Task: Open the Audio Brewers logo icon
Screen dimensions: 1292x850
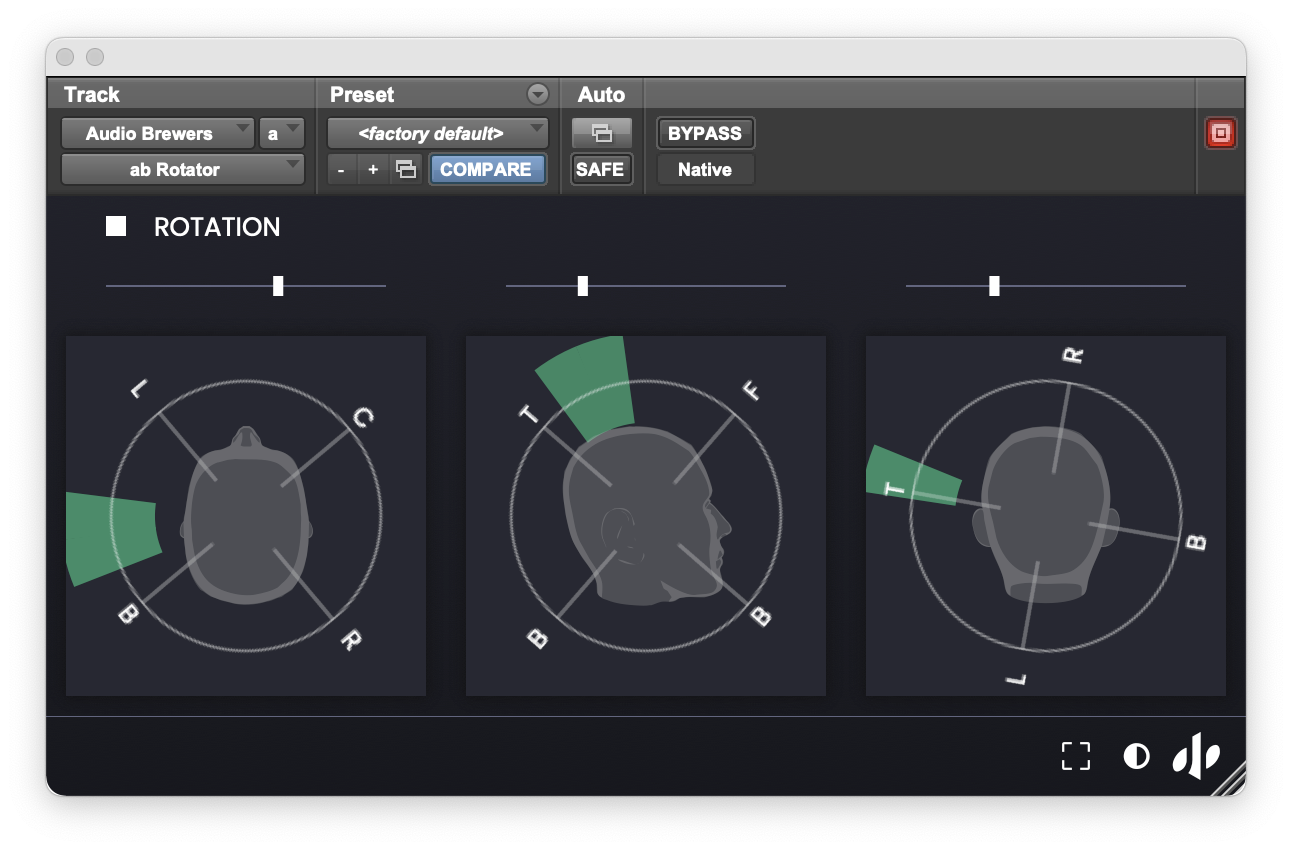Action: (x=1196, y=756)
